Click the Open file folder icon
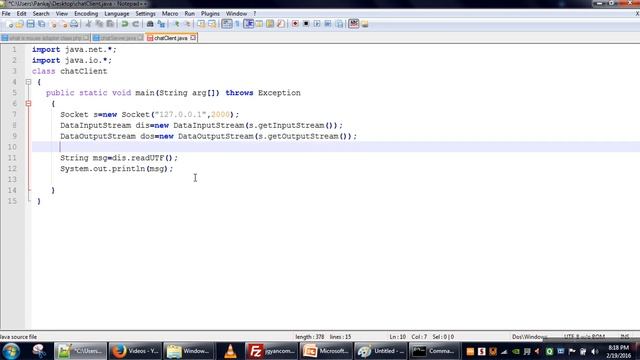Viewport: 640px width, 360px height. [x=20, y=24]
